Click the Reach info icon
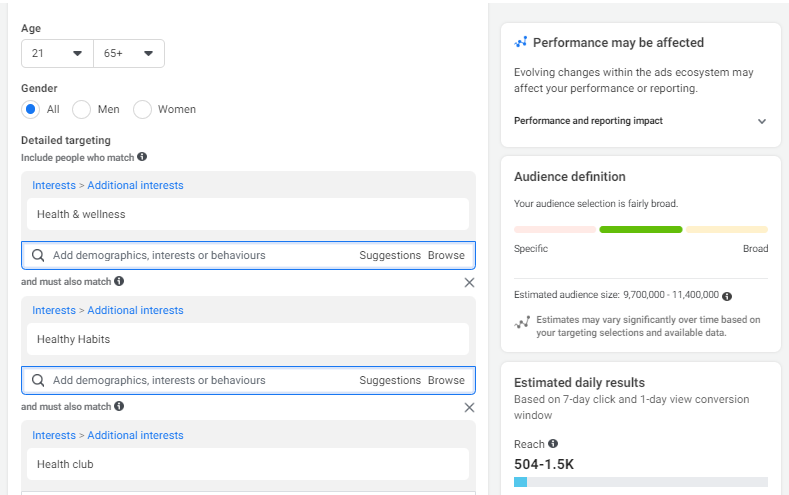This screenshot has width=789, height=495. (x=553, y=444)
